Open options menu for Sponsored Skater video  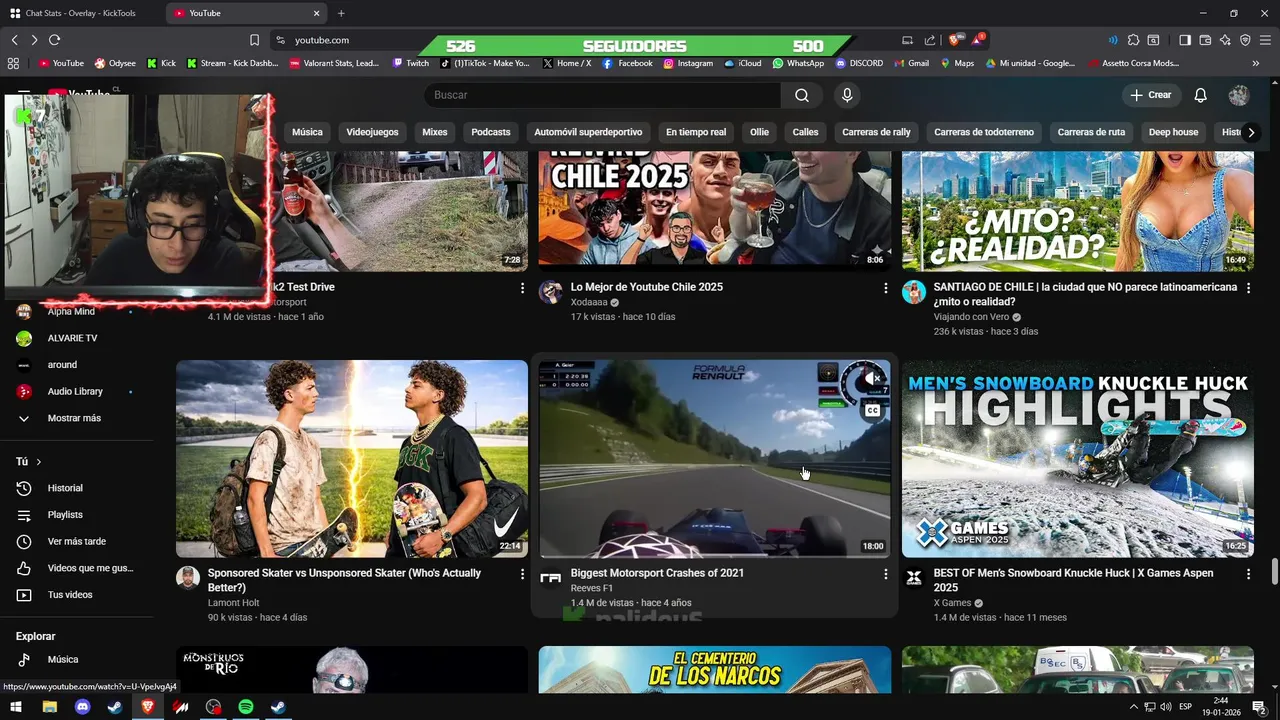click(x=522, y=574)
